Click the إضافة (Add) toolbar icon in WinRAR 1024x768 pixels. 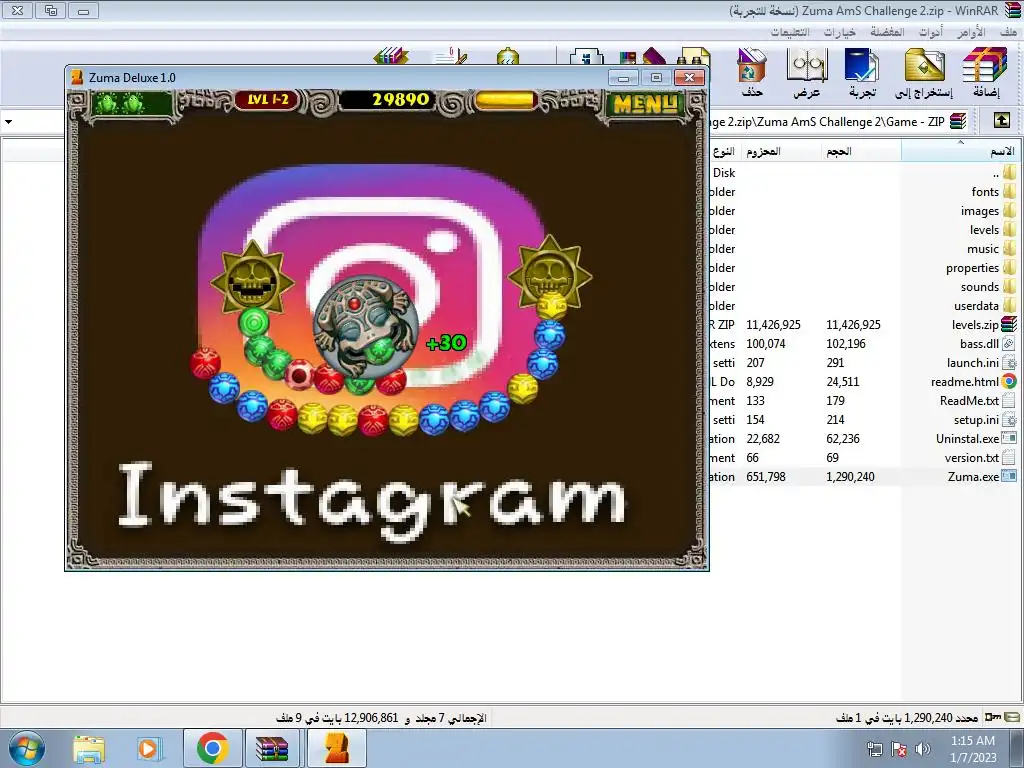[x=985, y=72]
